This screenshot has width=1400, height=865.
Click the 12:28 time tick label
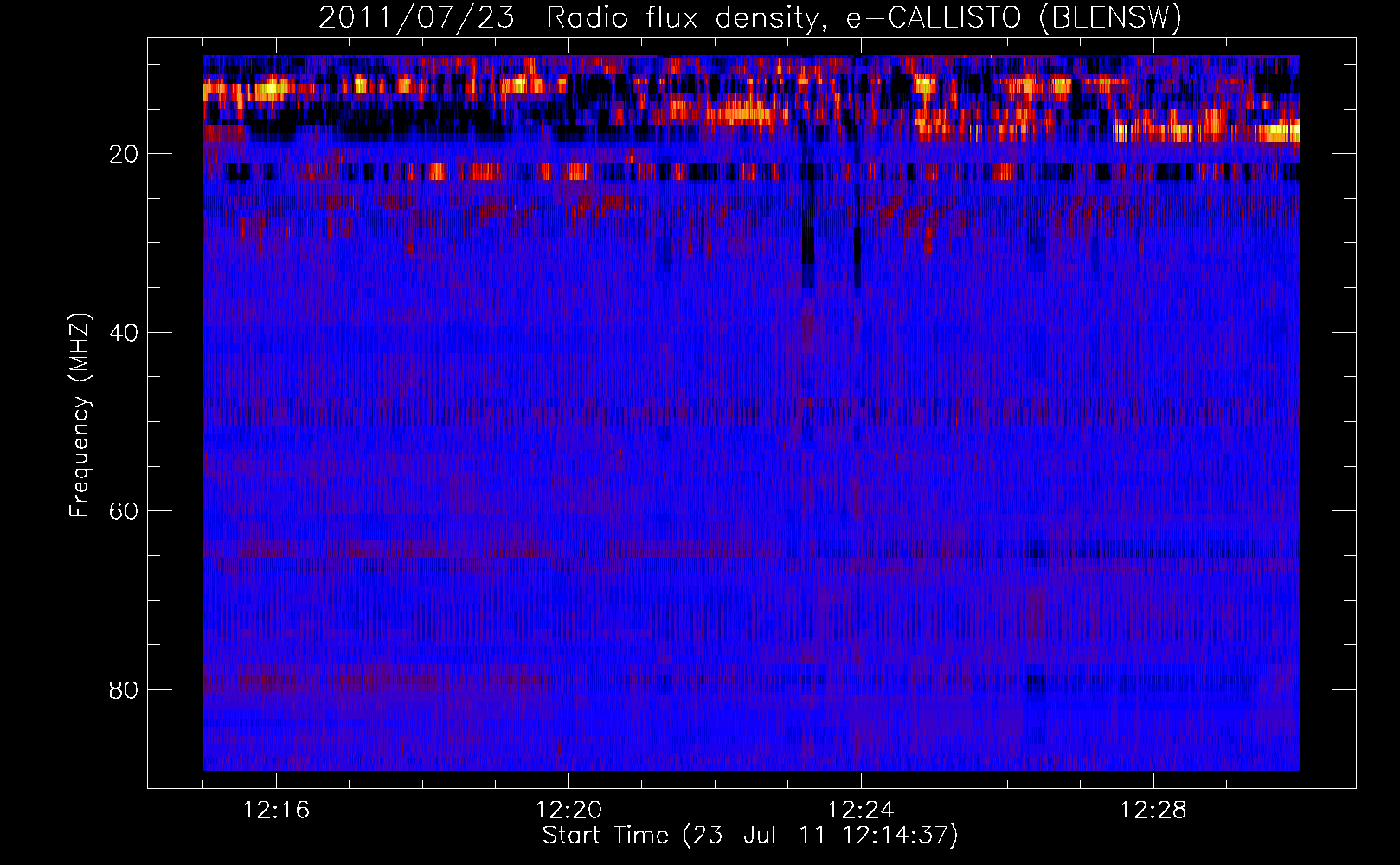[1153, 811]
